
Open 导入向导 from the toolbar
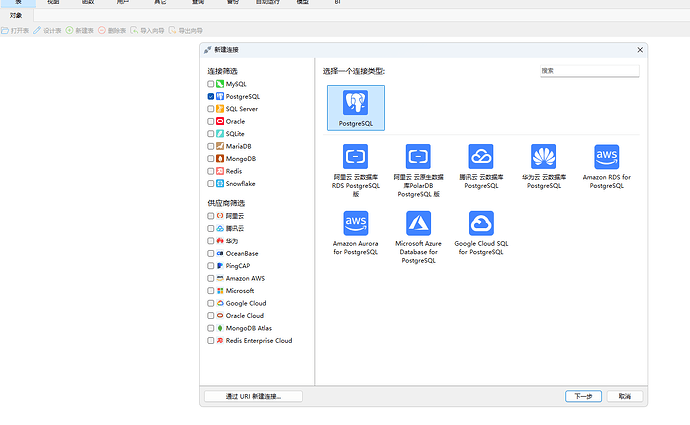(x=147, y=30)
